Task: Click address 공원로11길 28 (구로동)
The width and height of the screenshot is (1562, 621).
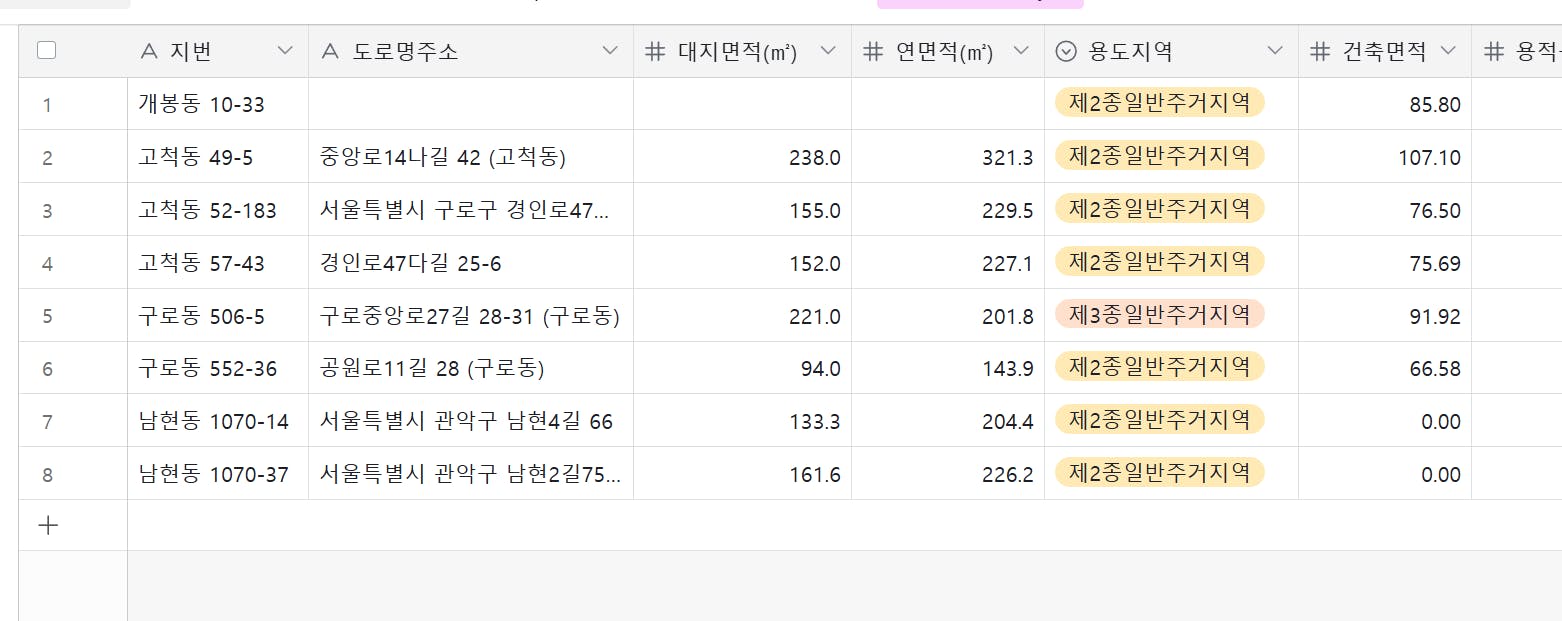Action: click(432, 368)
